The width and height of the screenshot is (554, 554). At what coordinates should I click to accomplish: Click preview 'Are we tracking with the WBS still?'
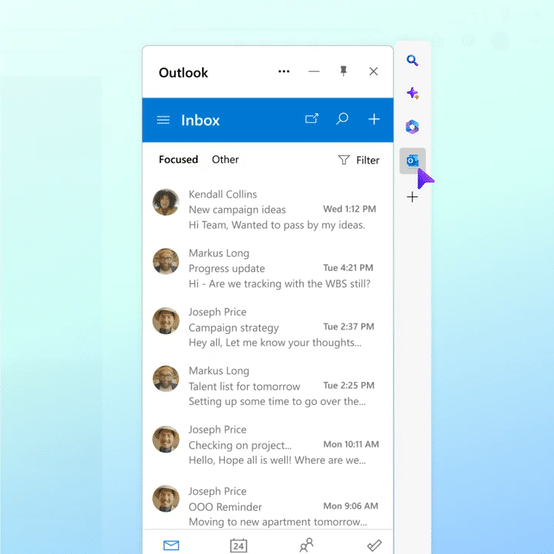[x=289, y=284]
